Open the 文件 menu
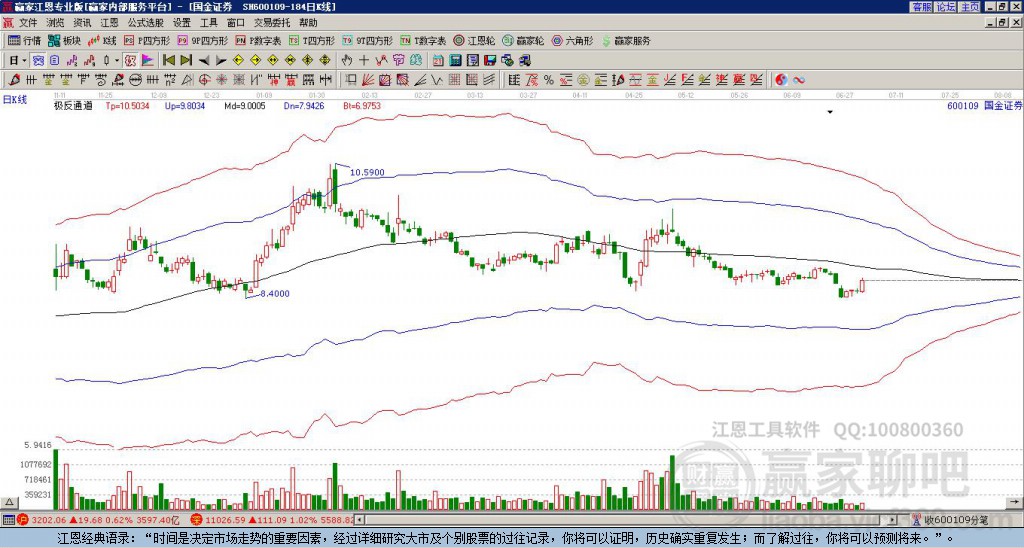The width and height of the screenshot is (1024, 548). [28, 23]
